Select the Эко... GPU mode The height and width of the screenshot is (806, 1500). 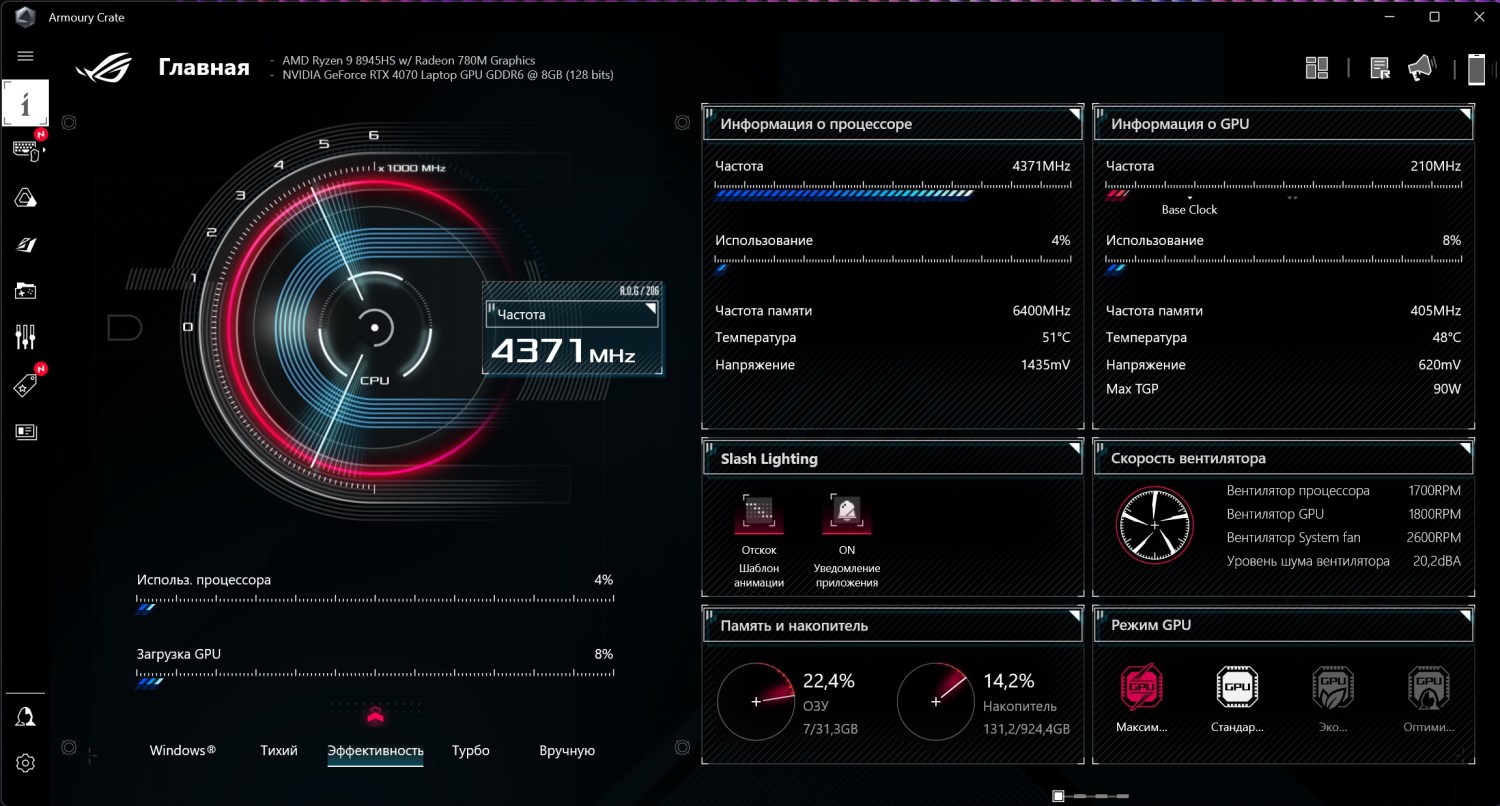(1333, 686)
